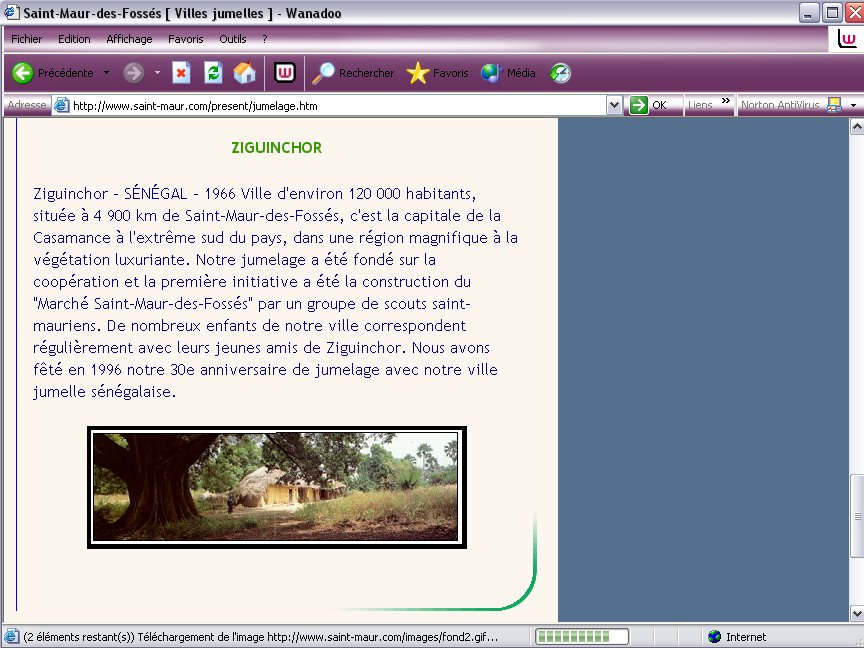Click the Wanadoo toolbar button
Image resolution: width=864 pixels, height=648 pixels.
coord(285,73)
